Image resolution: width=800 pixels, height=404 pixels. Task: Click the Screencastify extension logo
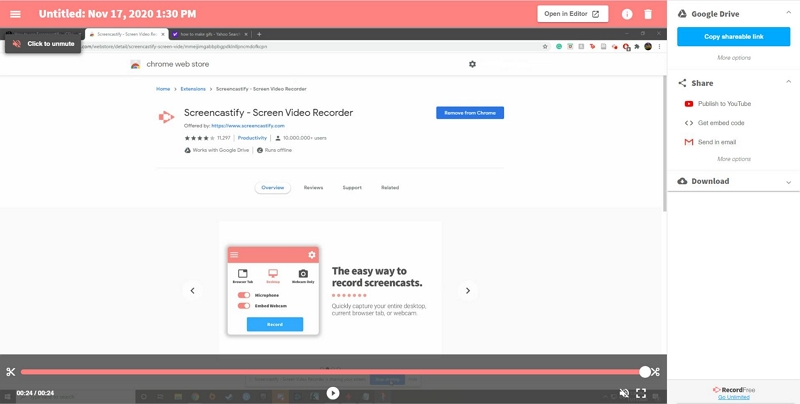click(x=166, y=117)
